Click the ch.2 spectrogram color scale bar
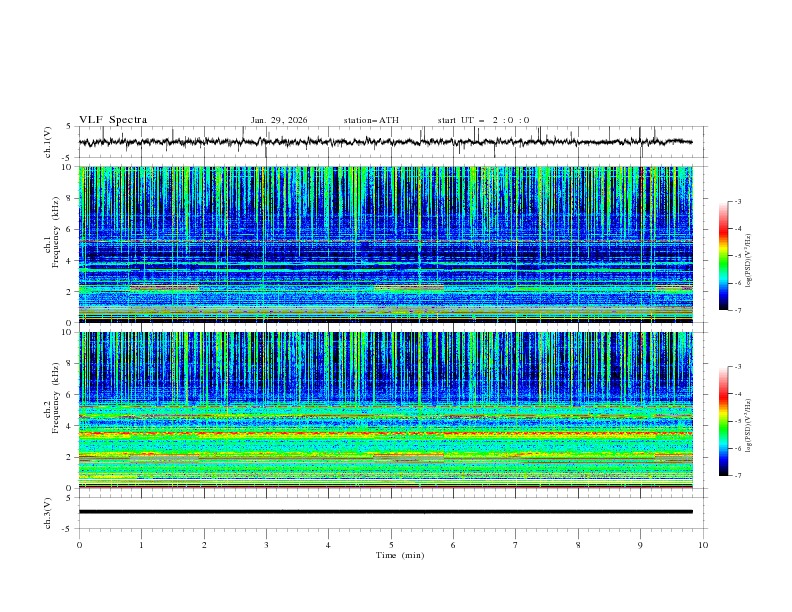This screenshot has height=612, width=792. pyautogui.click(x=723, y=421)
